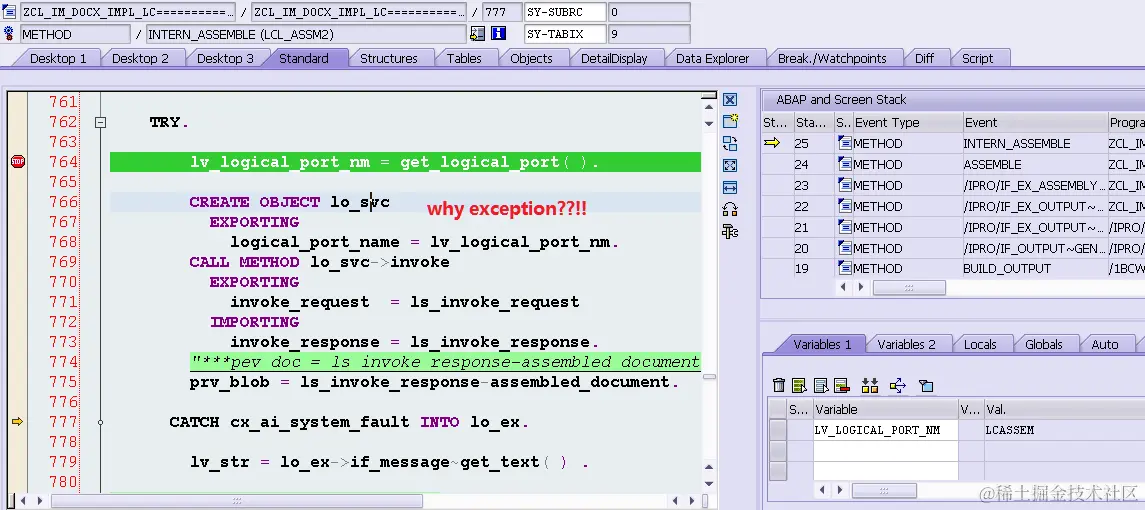
Task: Close the source code tool with the X icon
Action: [x=729, y=100]
